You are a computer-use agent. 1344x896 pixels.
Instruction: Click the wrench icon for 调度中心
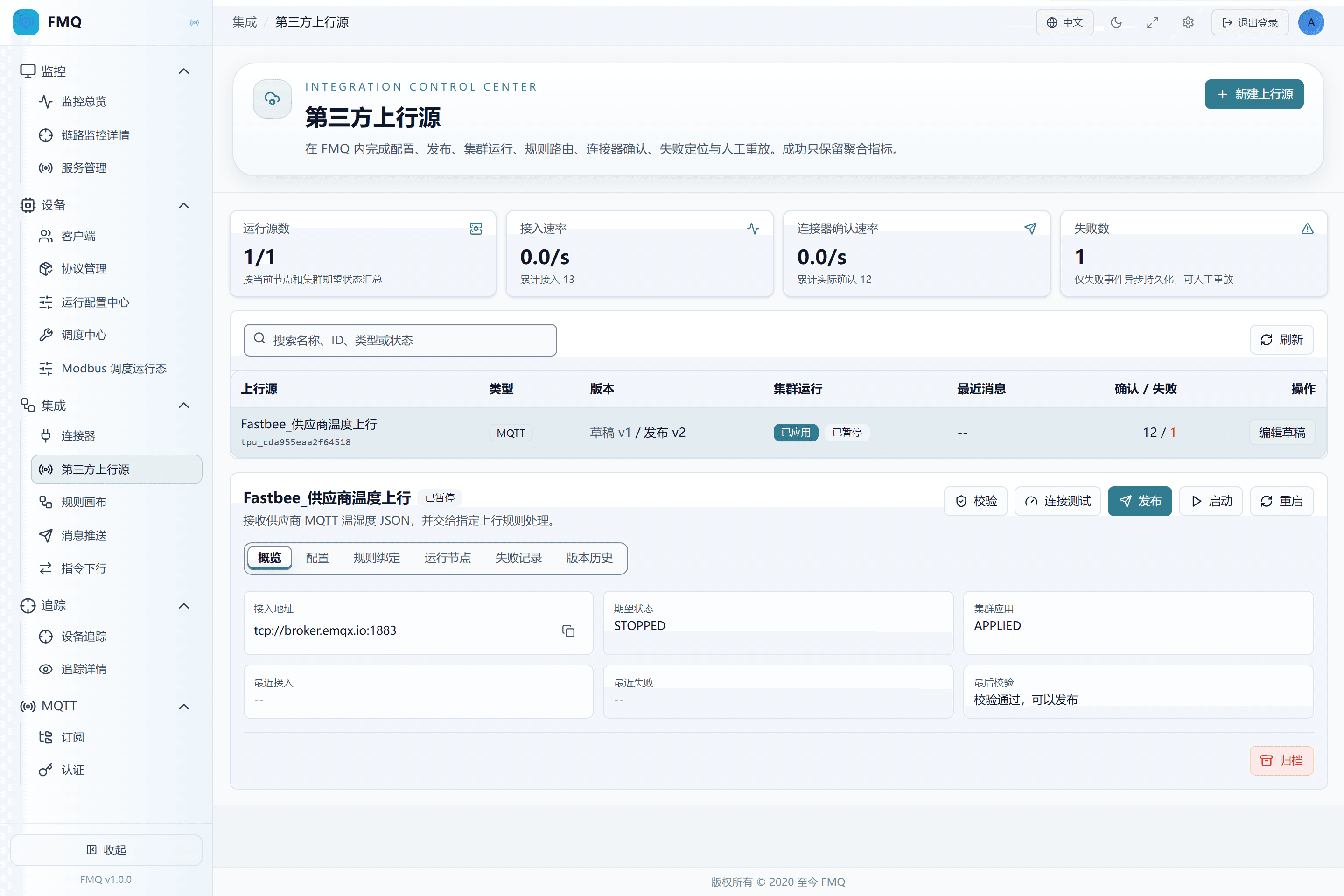pyautogui.click(x=46, y=335)
